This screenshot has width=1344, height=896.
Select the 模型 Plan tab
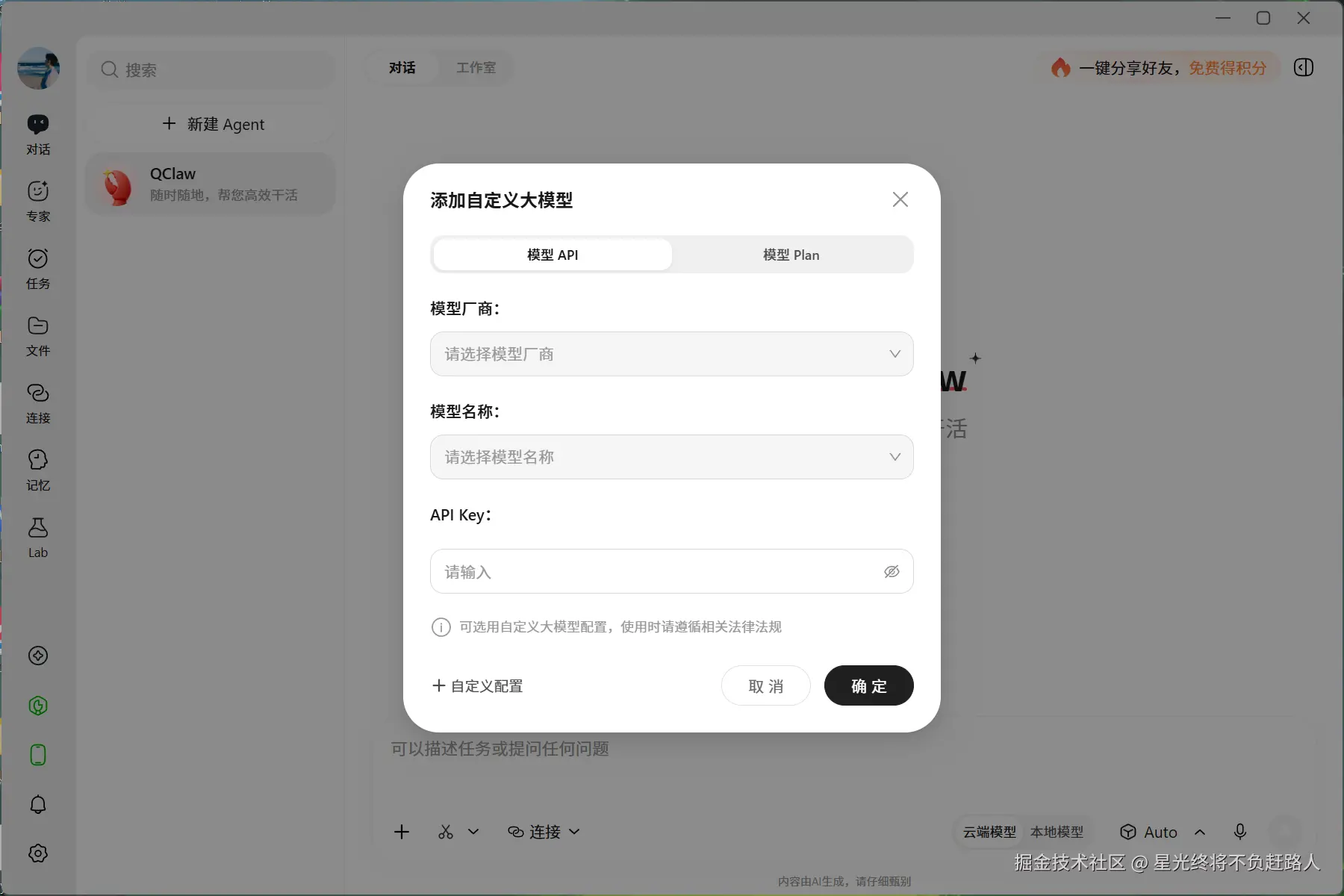click(791, 255)
